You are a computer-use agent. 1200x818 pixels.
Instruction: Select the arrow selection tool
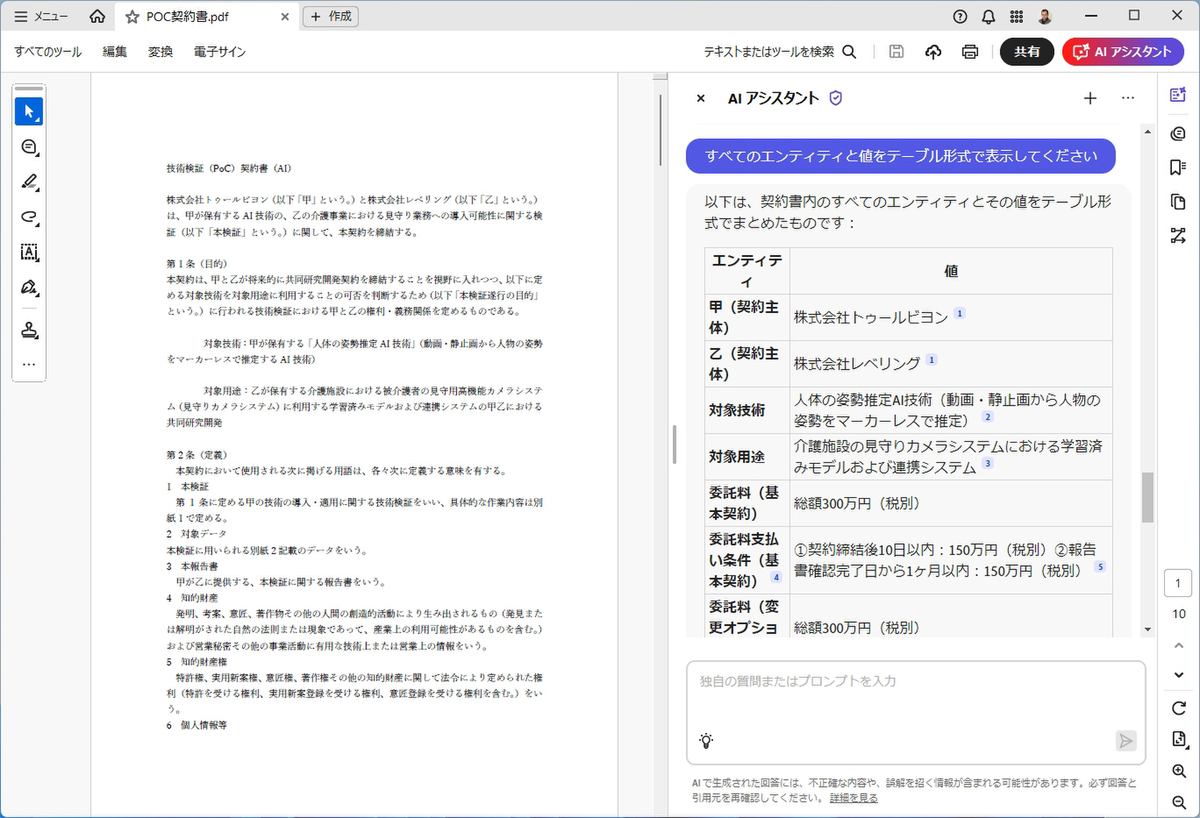29,111
